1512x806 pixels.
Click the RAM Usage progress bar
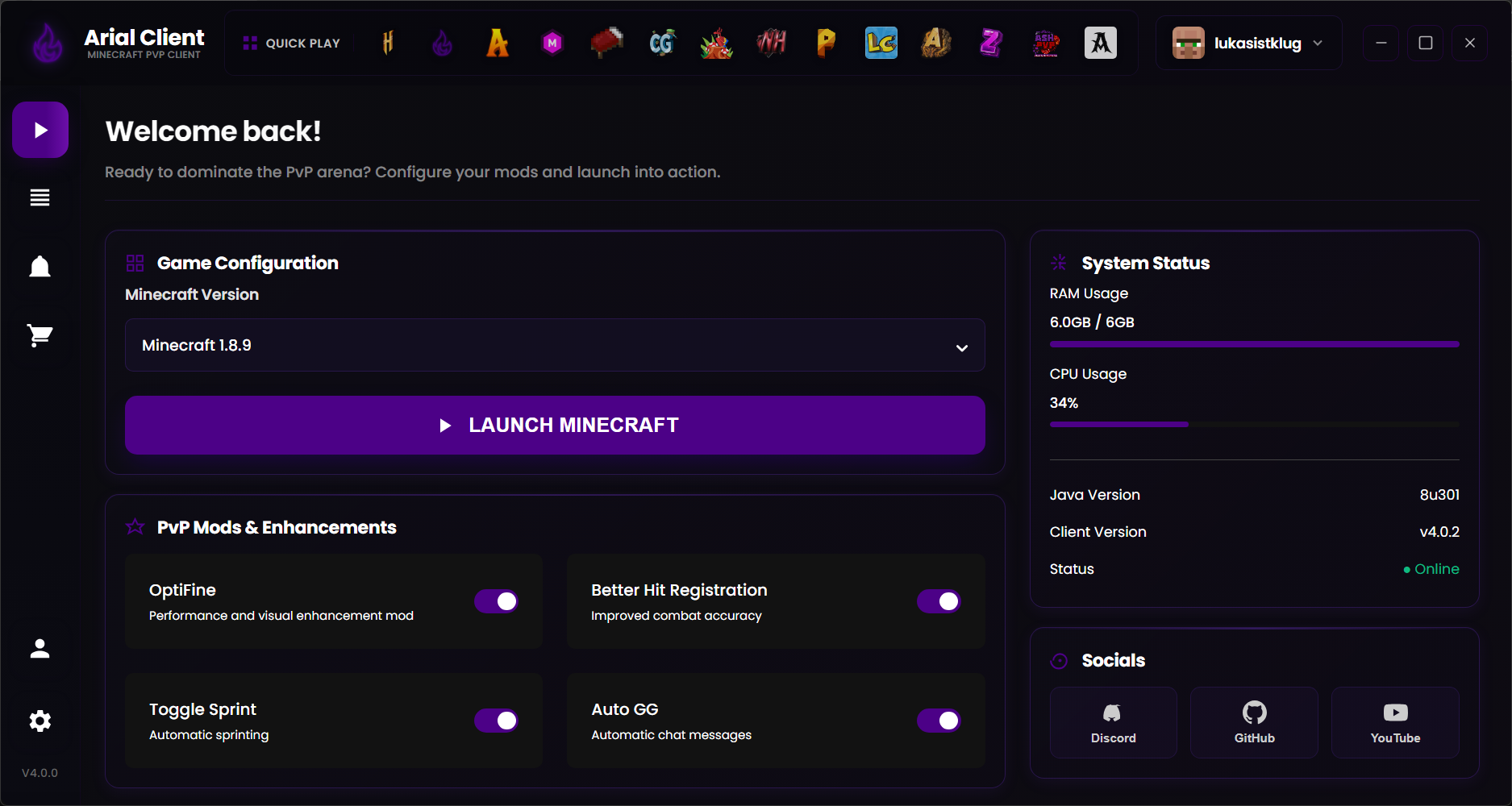(1254, 344)
